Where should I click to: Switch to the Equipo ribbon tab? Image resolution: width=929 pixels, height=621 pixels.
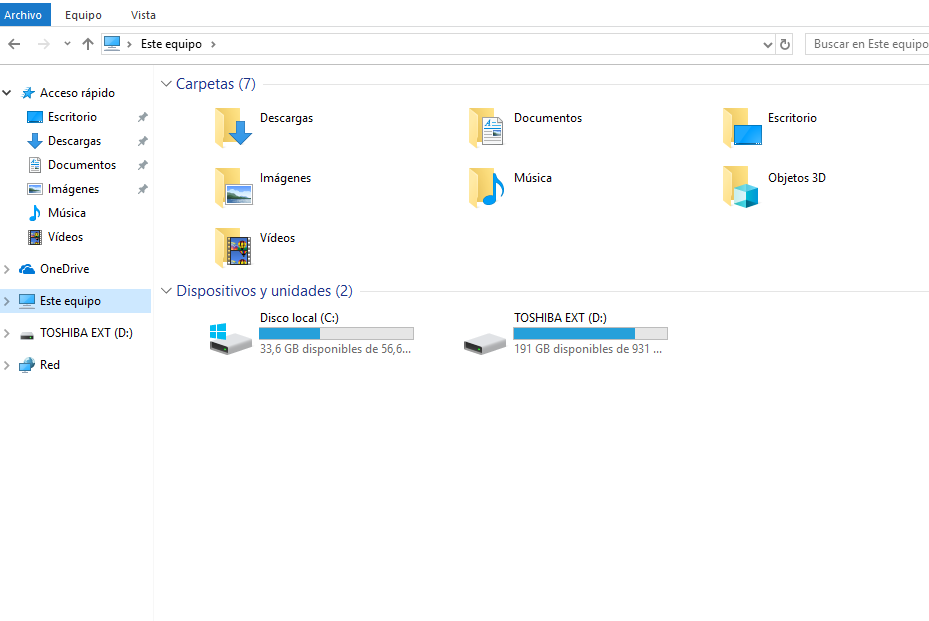pos(83,15)
